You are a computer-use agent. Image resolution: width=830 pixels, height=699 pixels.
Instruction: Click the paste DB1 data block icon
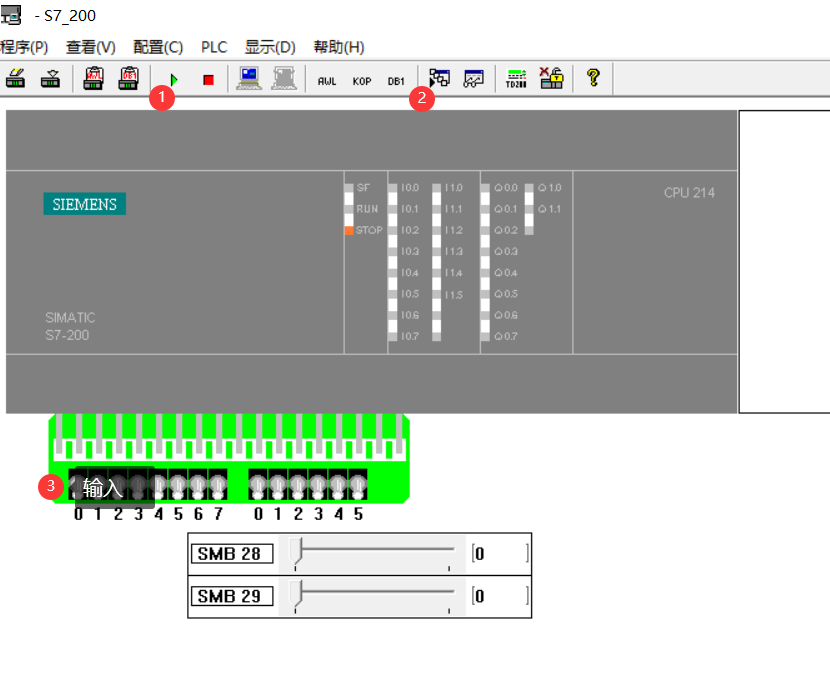coord(129,79)
